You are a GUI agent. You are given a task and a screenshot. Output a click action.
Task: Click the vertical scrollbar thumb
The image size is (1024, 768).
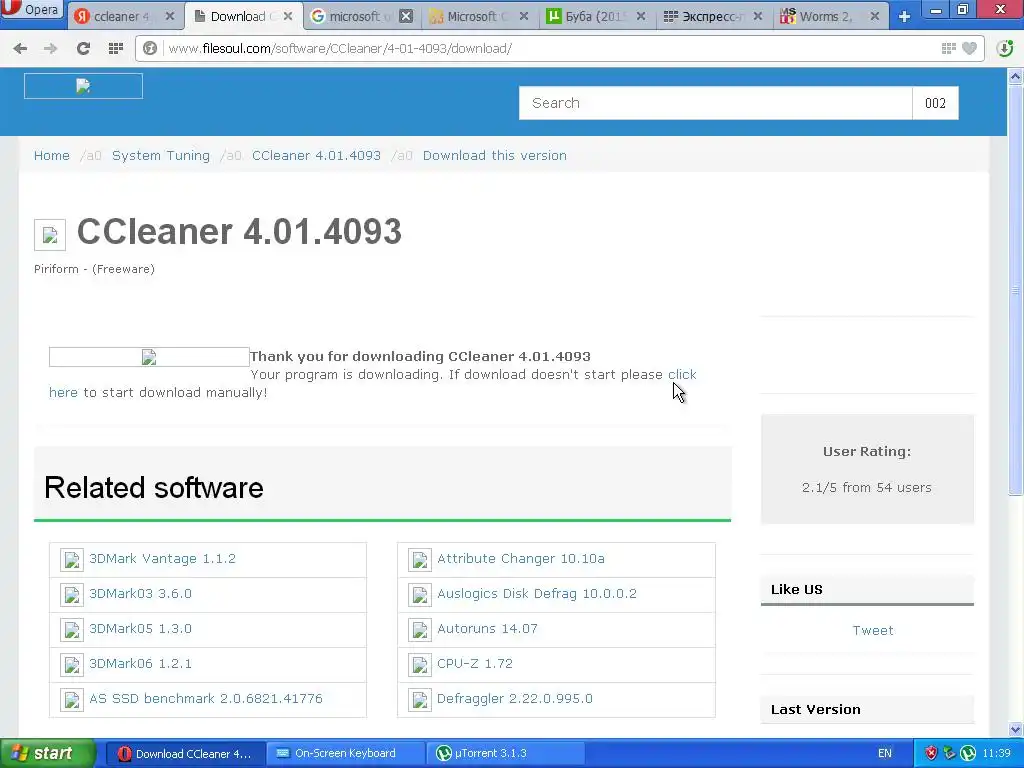[x=1016, y=291]
